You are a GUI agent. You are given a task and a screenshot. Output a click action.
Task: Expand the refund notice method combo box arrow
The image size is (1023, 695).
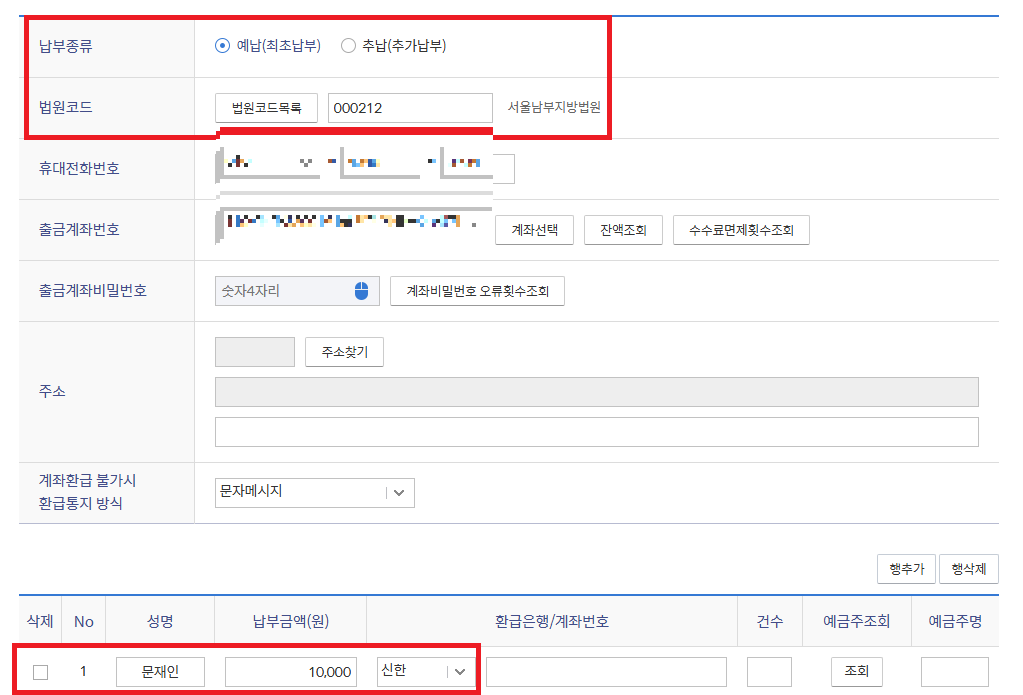[x=398, y=492]
